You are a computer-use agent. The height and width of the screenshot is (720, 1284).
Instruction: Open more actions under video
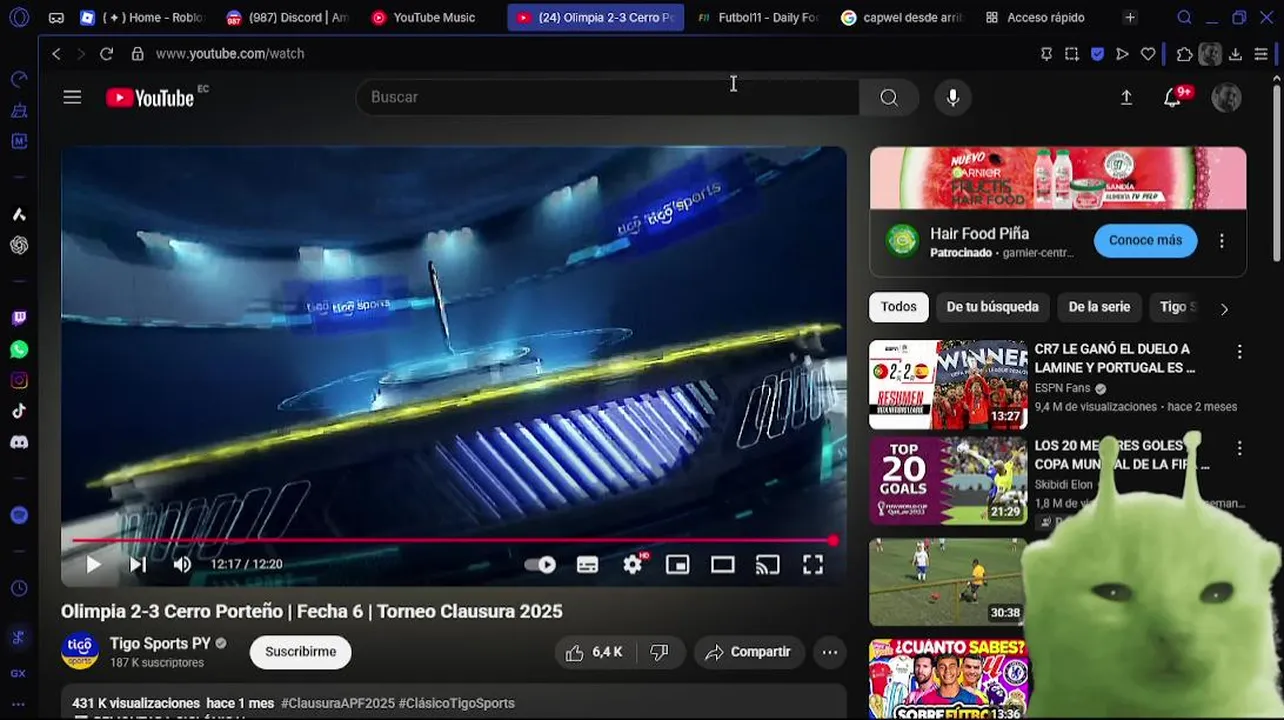(830, 652)
